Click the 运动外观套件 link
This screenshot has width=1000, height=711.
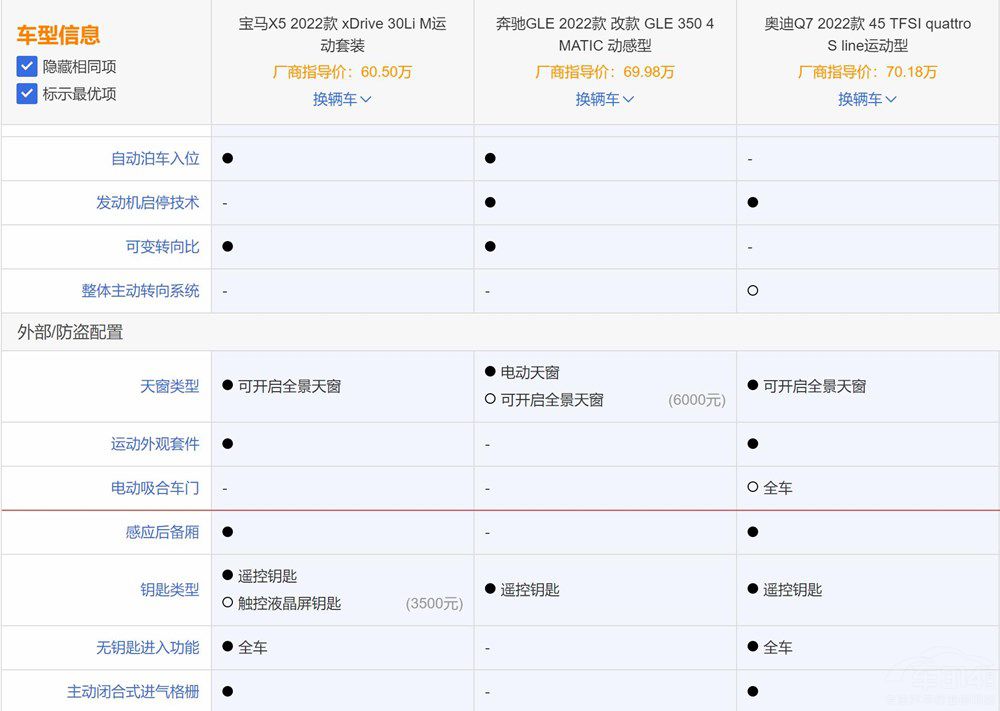[155, 443]
